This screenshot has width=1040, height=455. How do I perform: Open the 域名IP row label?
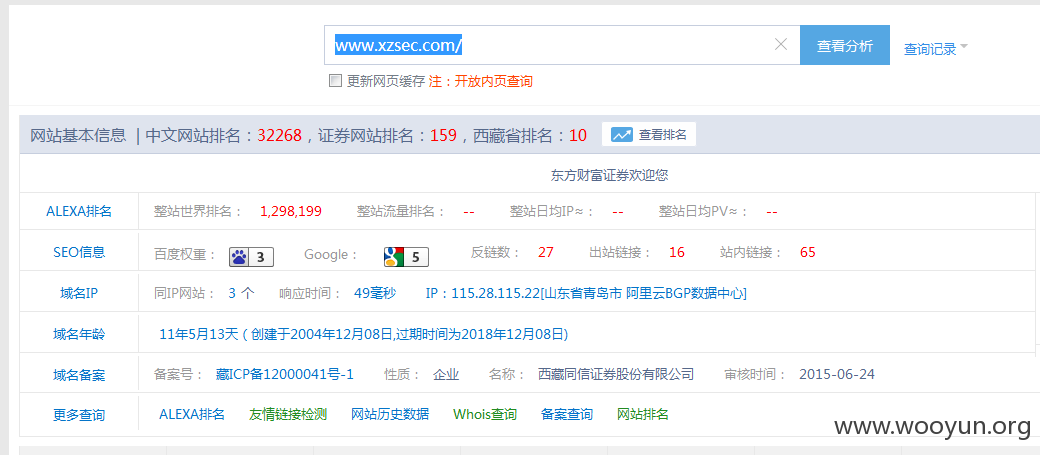[79, 293]
